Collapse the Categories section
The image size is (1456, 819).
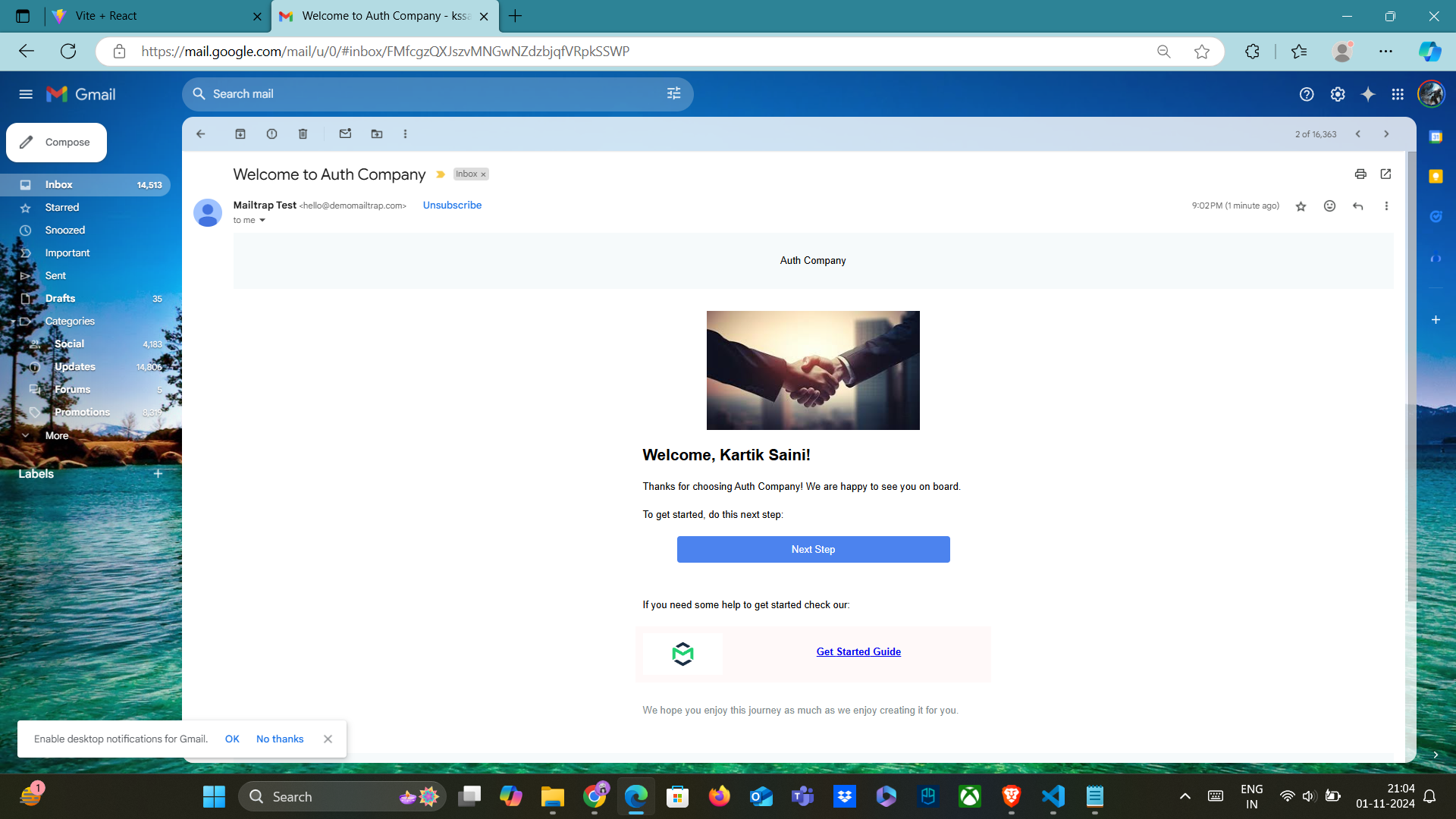tap(13, 322)
